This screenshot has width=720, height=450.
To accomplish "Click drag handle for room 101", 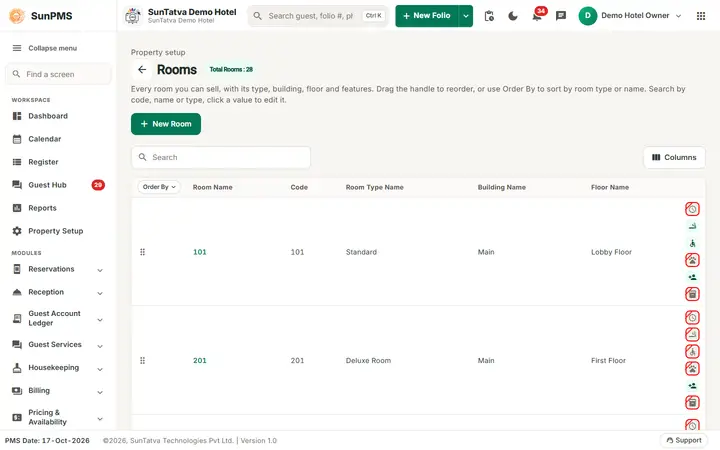I will click(142, 252).
